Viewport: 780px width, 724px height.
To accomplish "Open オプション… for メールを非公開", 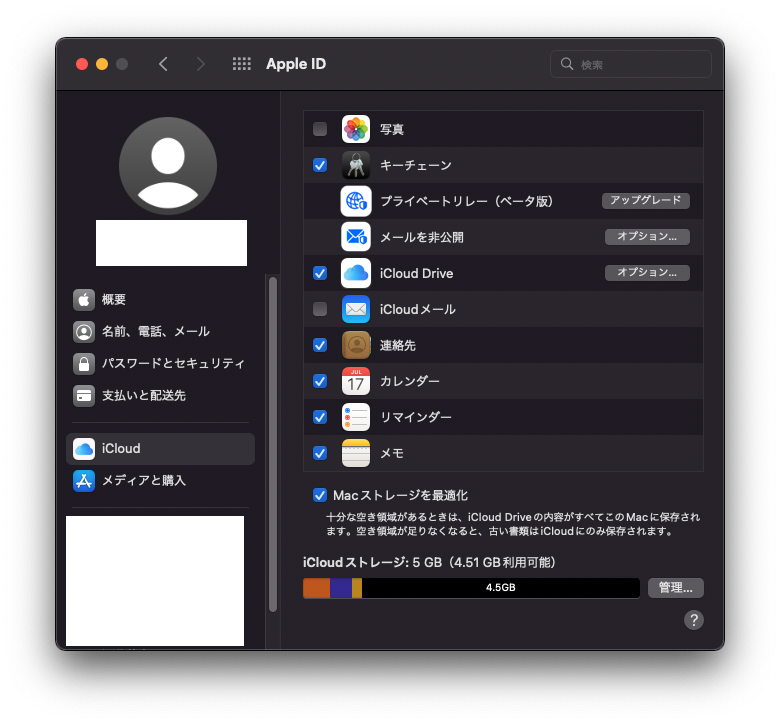I will (x=647, y=237).
